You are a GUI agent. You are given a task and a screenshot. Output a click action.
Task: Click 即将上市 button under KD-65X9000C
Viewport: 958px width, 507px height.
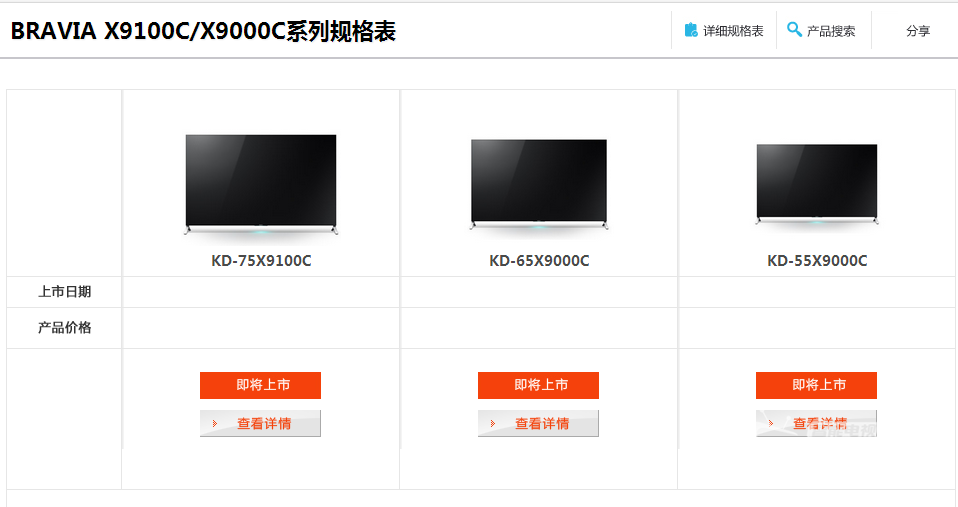tap(538, 385)
